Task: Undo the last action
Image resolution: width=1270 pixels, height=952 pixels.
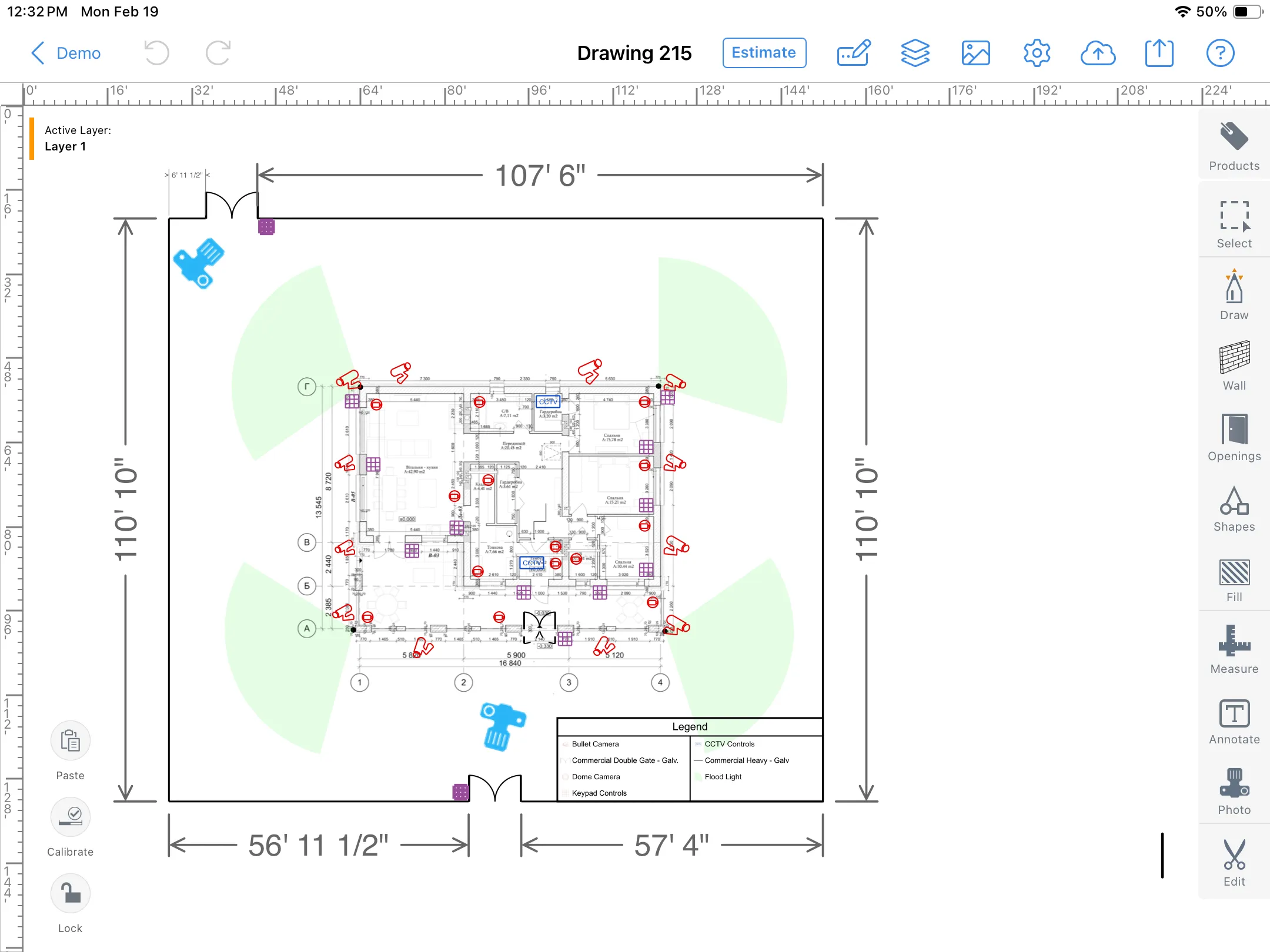Action: click(x=156, y=52)
